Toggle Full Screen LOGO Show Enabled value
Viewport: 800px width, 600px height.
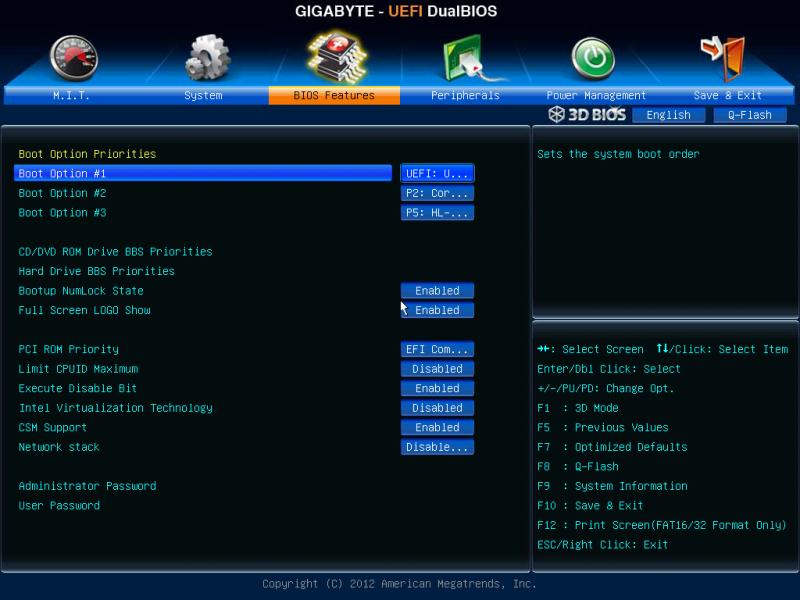pos(437,310)
